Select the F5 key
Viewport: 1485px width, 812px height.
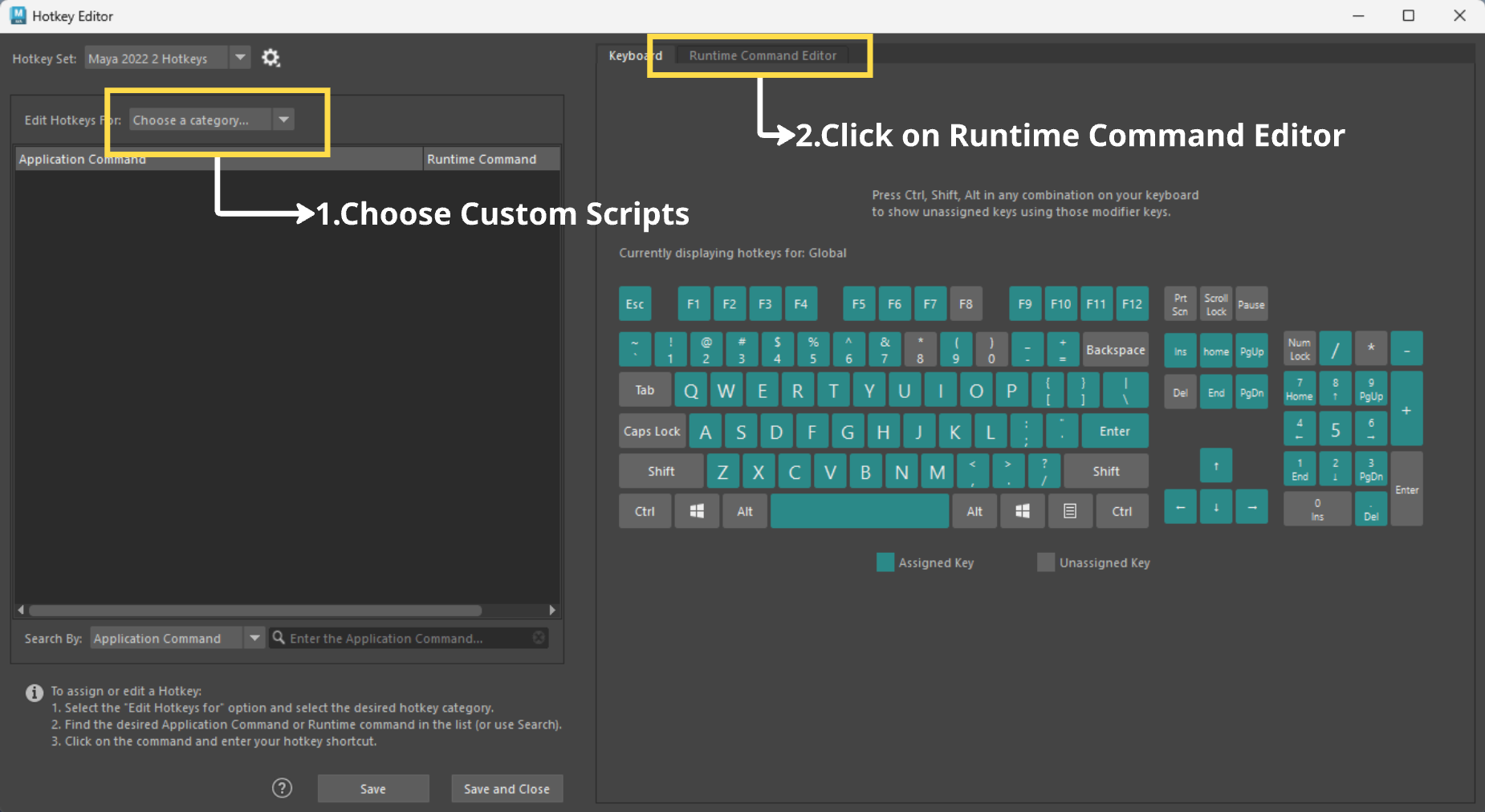(859, 304)
